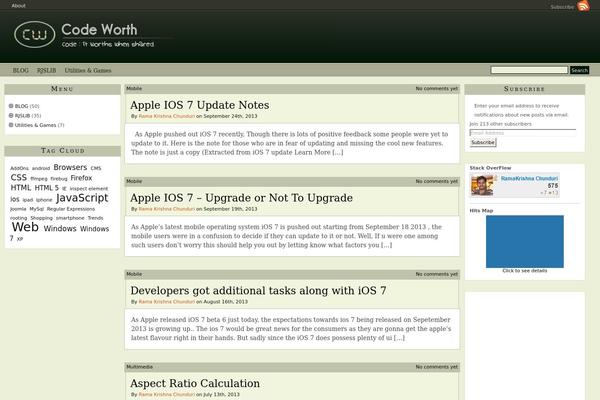Viewport: 600px width, 400px height.
Task: Click the CW oval logo
Action: point(34,34)
